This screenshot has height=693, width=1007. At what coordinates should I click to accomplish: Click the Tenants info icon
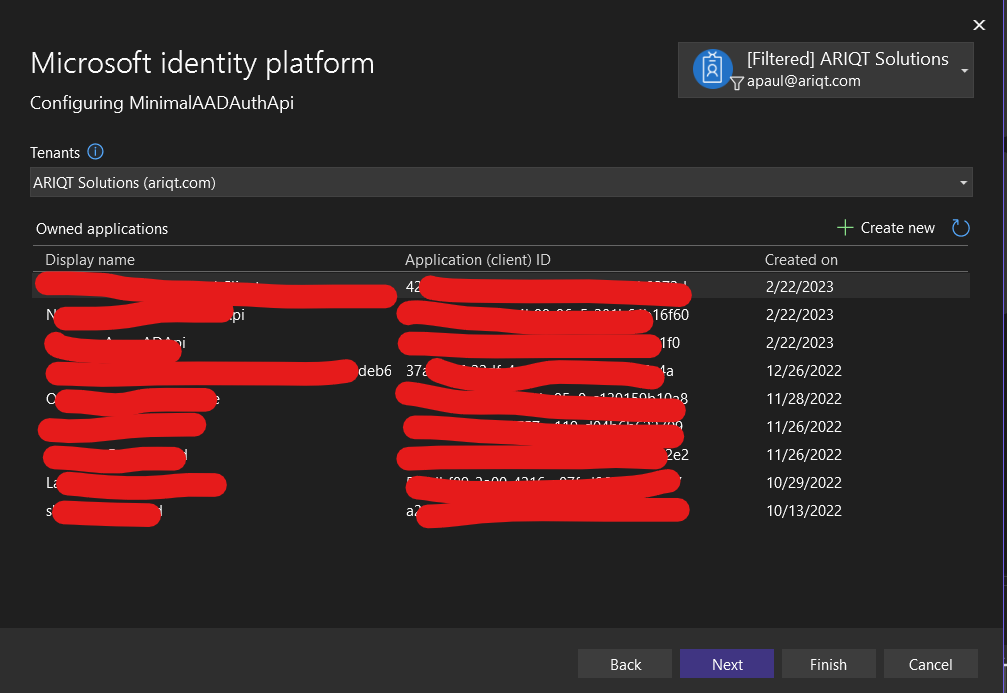coord(95,152)
